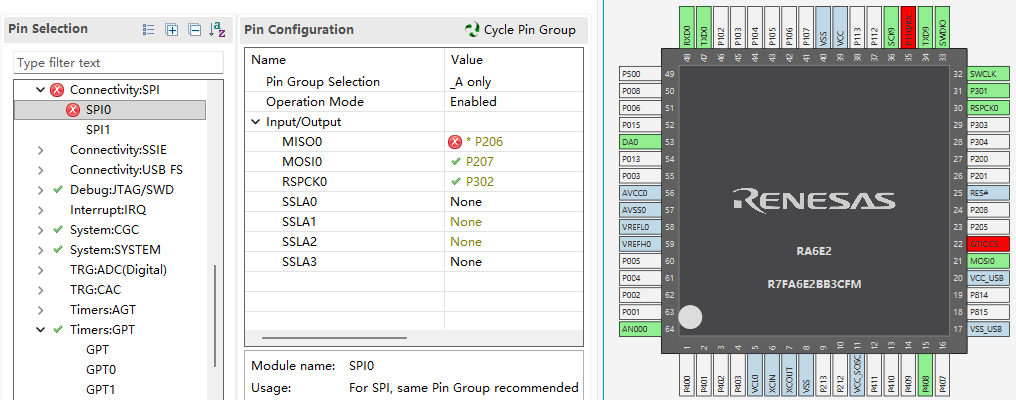Switch Pin Selection to the flat list view icon
1016x400 pixels.
click(148, 29)
